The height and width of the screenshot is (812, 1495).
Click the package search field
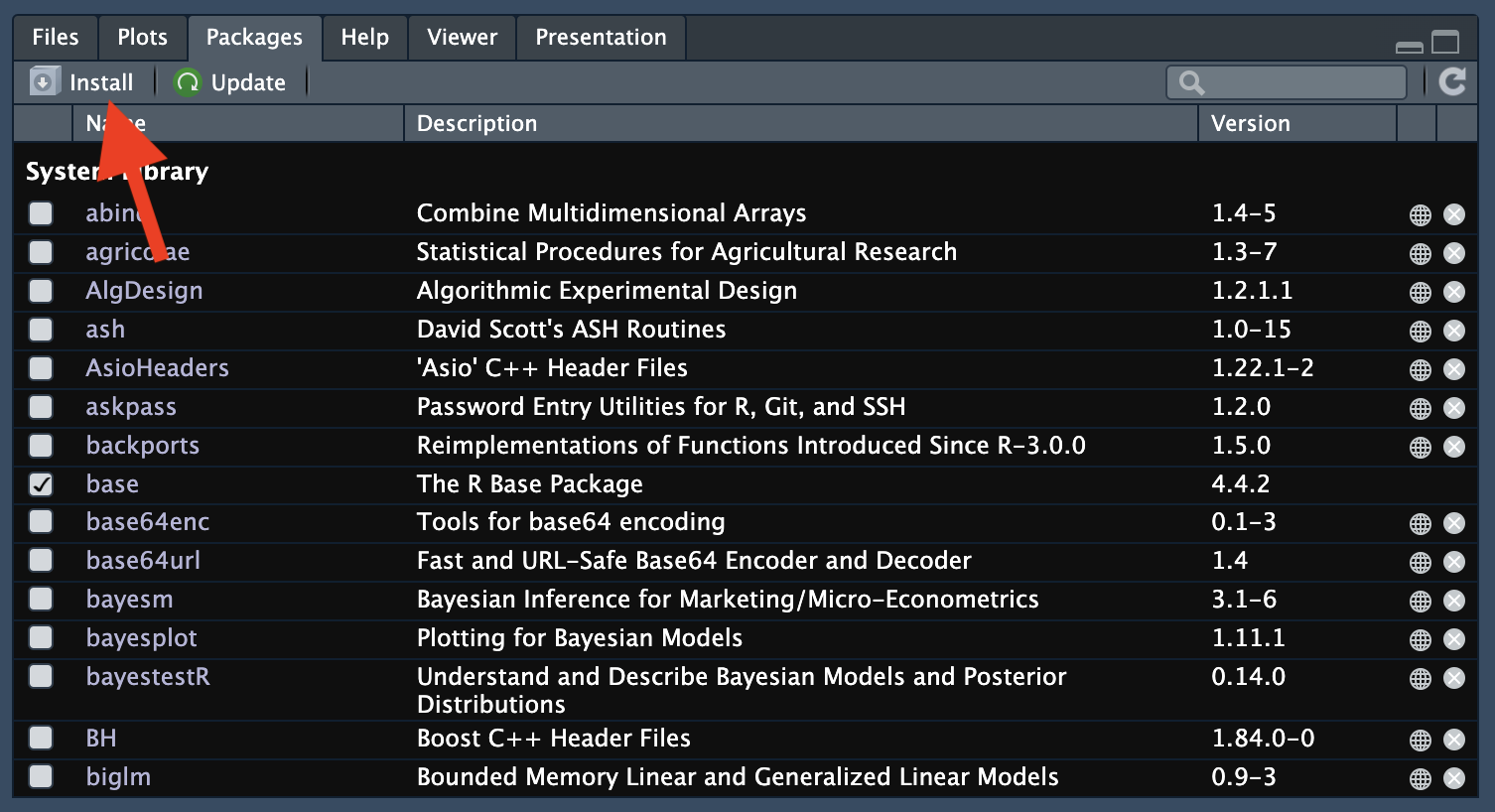pyautogui.click(x=1300, y=82)
